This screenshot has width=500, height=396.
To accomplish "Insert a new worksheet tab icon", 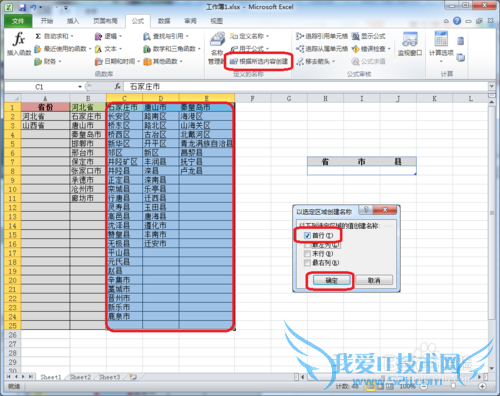I will (x=133, y=377).
